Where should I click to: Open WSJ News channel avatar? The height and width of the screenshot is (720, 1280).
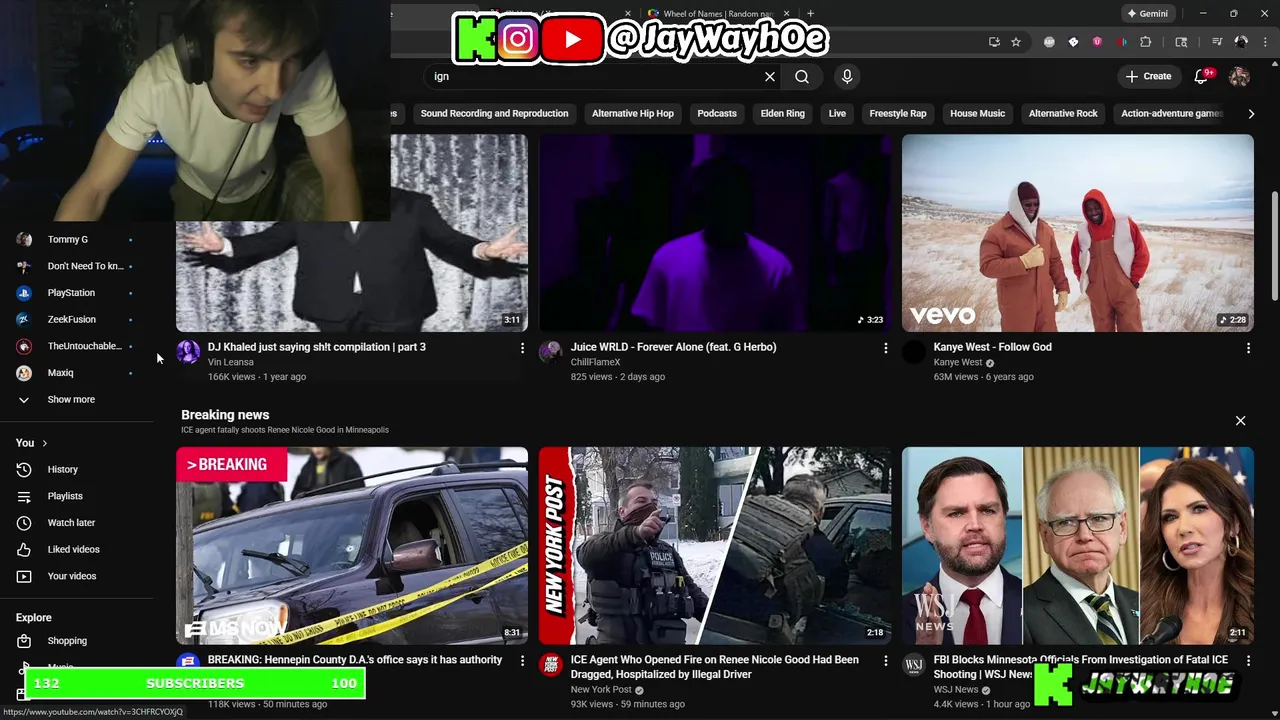(914, 664)
